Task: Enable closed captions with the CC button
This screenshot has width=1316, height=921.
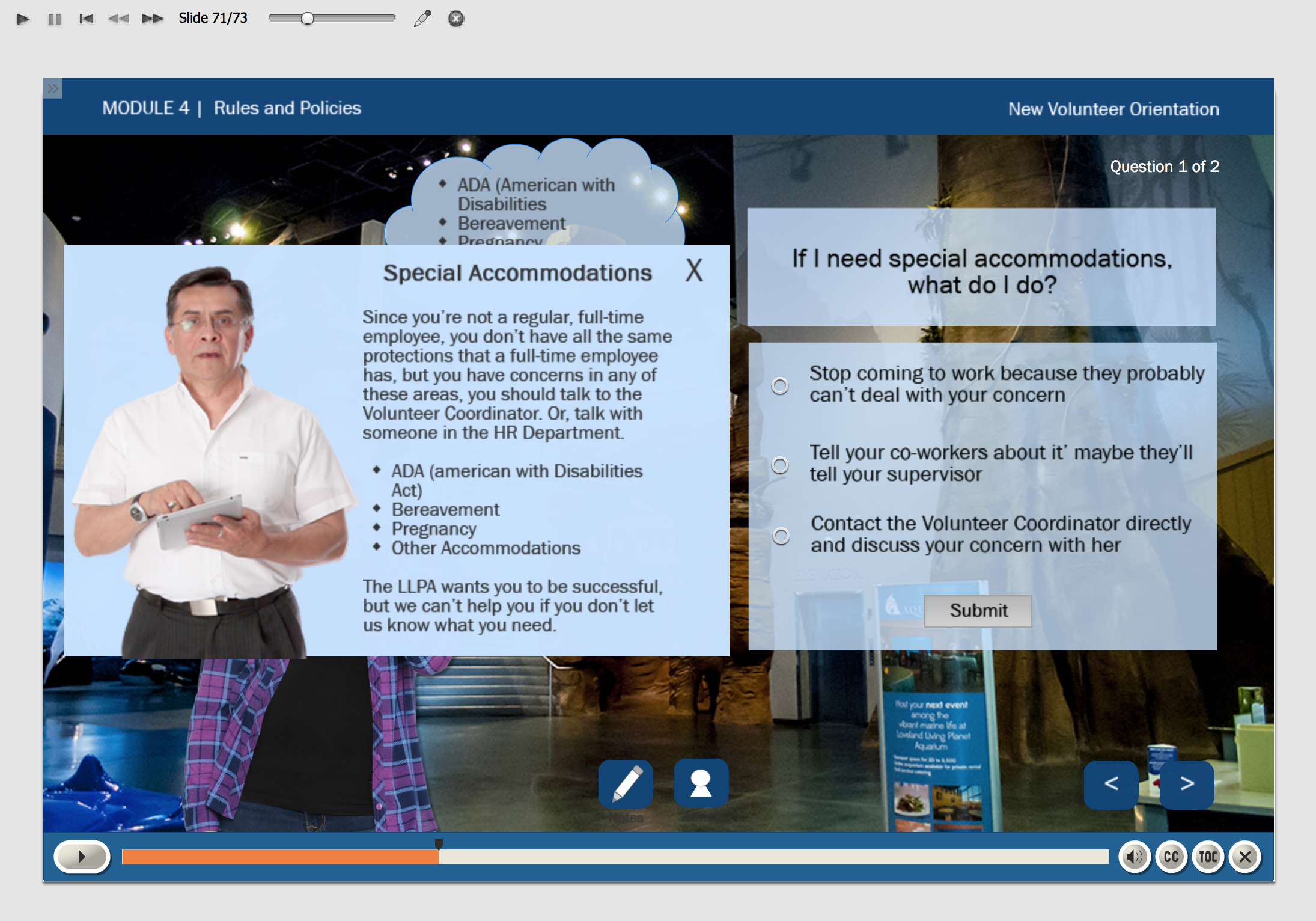Action: (1171, 857)
